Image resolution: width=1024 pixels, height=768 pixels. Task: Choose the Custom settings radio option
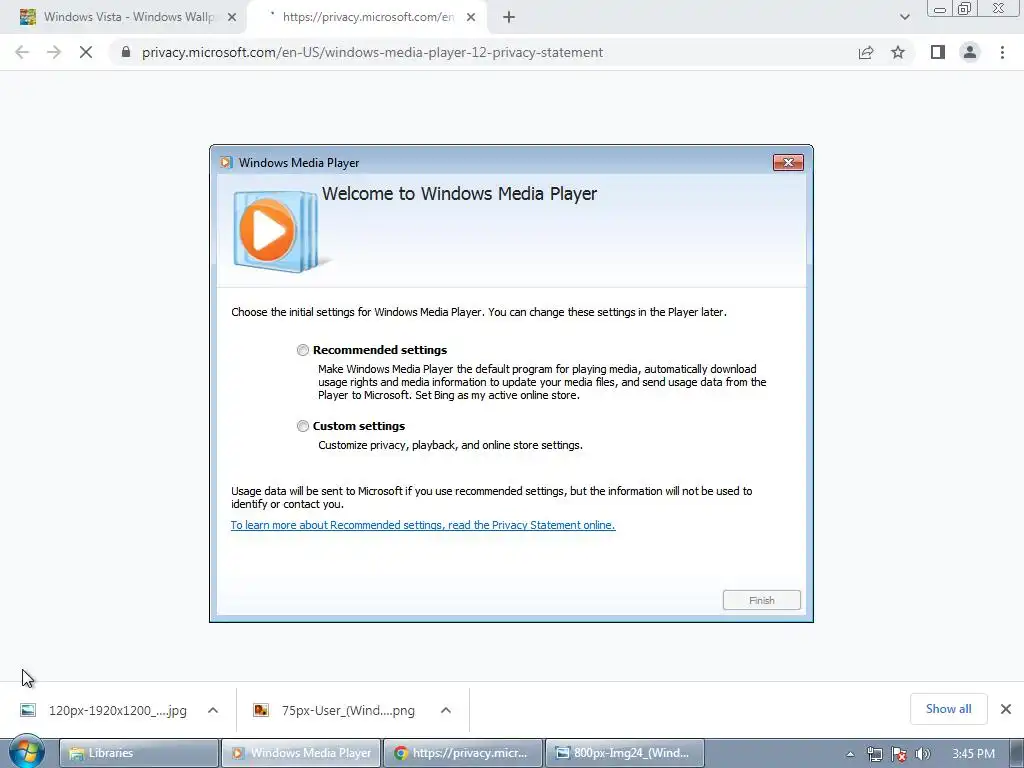pyautogui.click(x=302, y=426)
